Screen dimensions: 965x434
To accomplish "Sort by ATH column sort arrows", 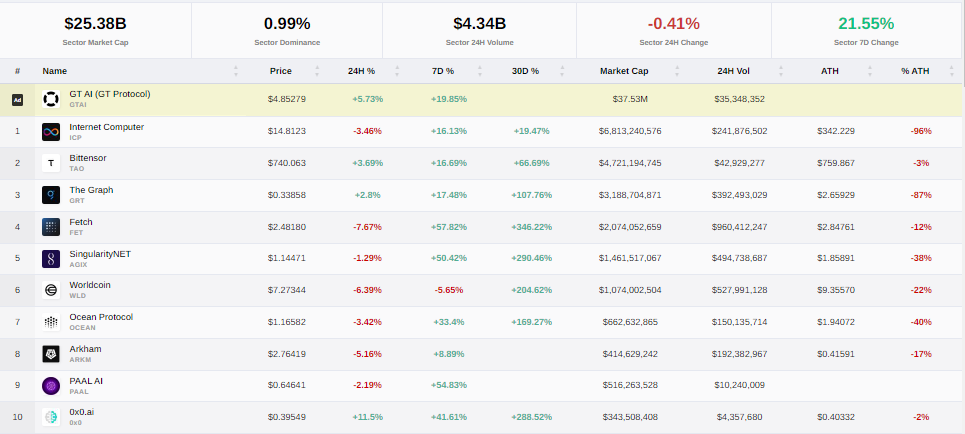I will click(870, 71).
